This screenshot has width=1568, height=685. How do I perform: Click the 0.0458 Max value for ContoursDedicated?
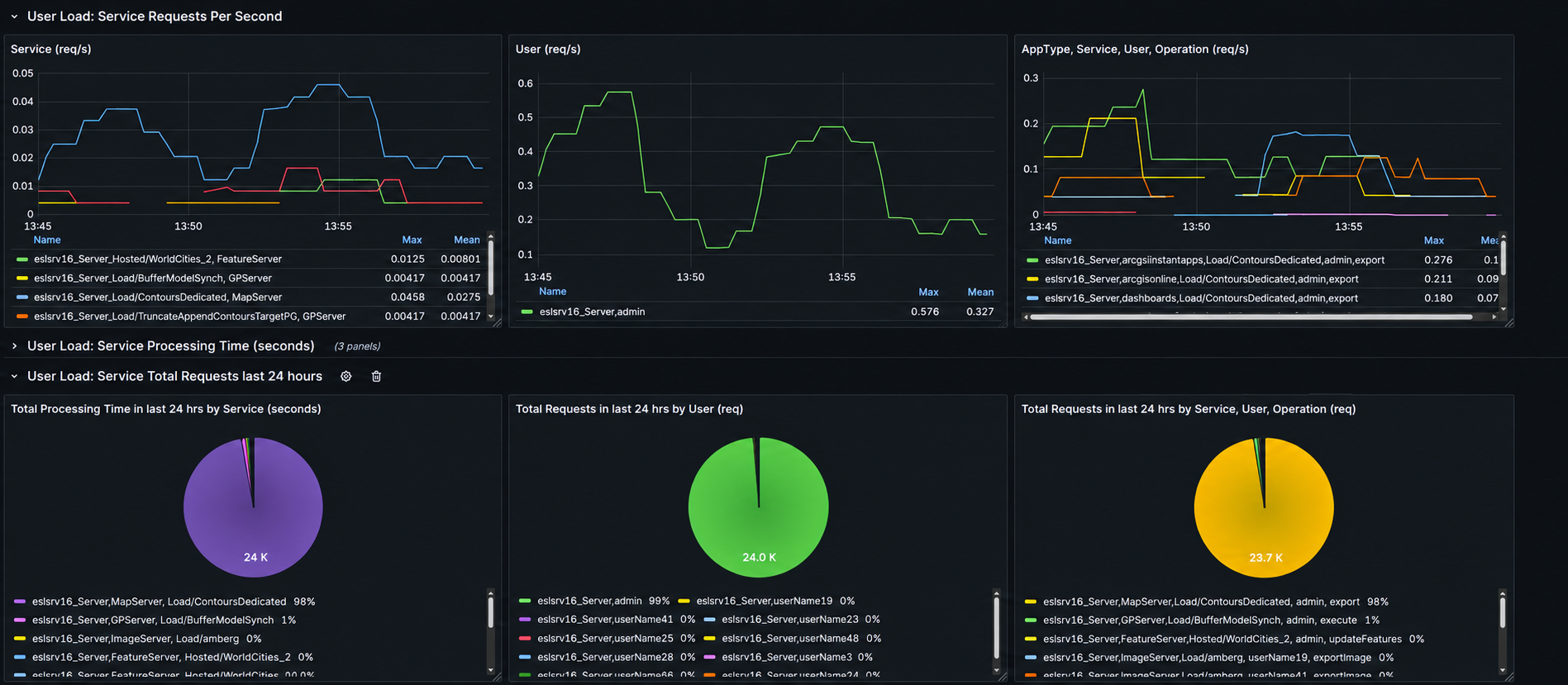pyautogui.click(x=407, y=297)
